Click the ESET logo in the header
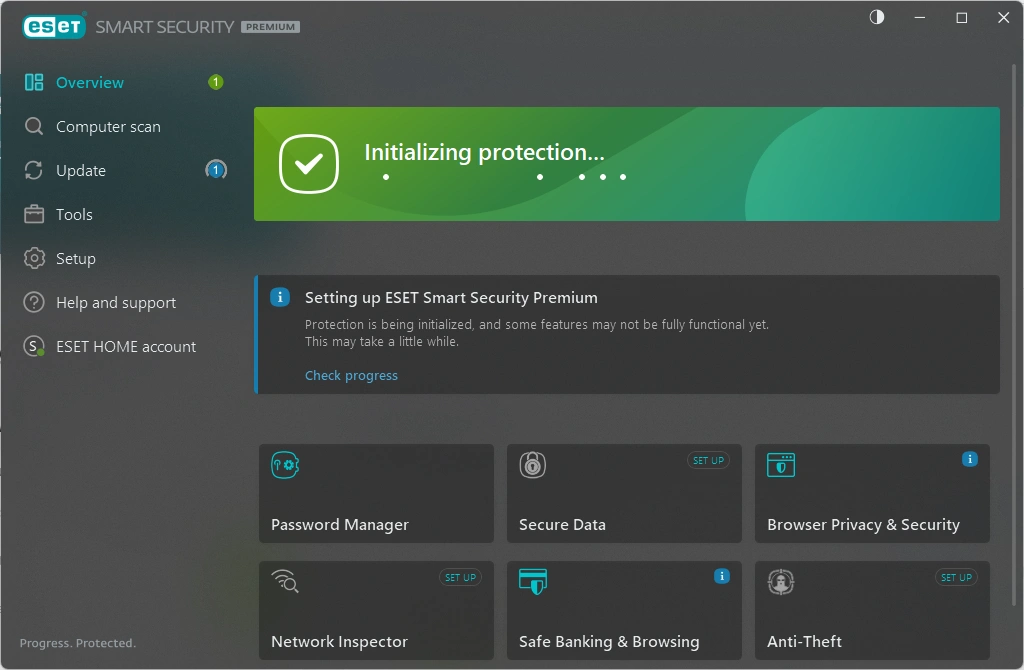The height and width of the screenshot is (670, 1024). pos(54,26)
